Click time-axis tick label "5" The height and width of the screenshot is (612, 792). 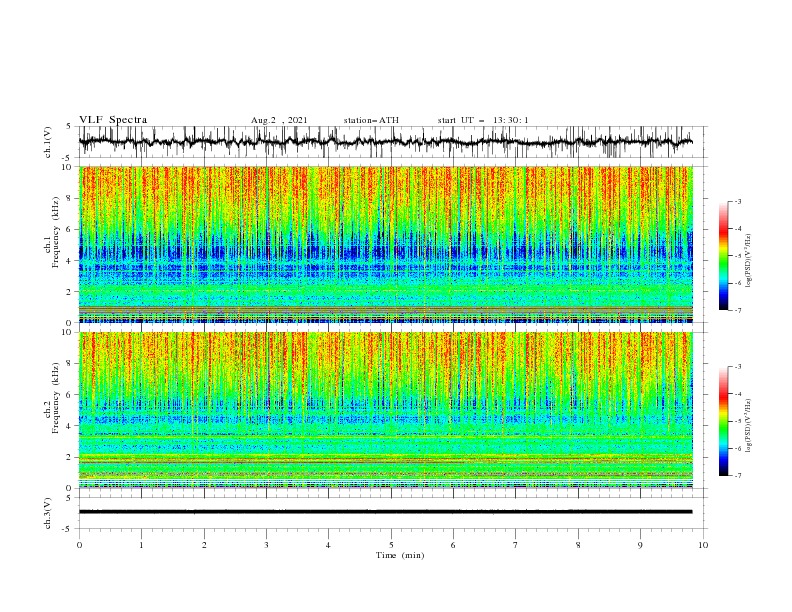(391, 545)
